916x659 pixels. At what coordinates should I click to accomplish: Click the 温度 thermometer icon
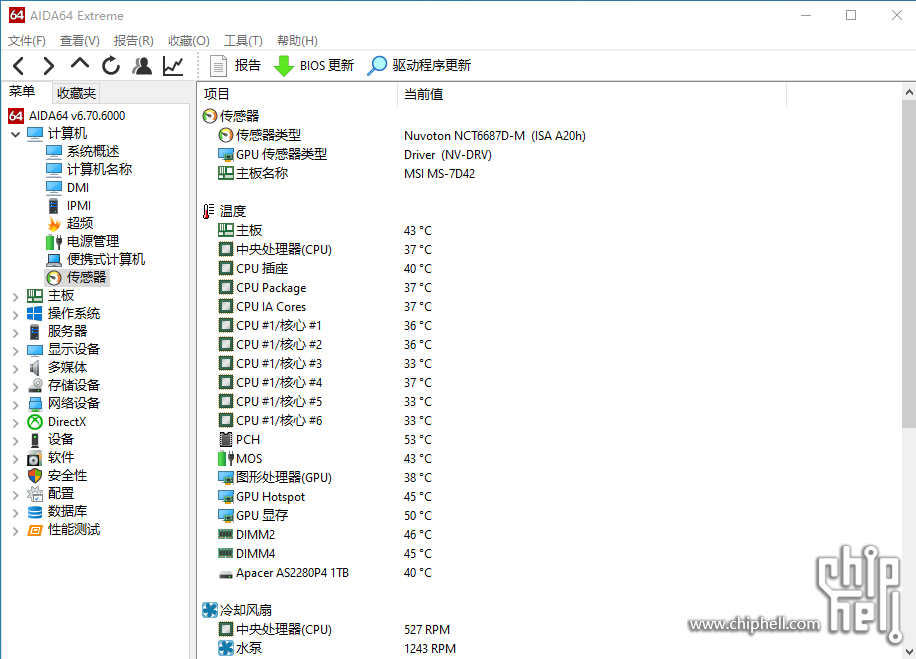pyautogui.click(x=209, y=211)
